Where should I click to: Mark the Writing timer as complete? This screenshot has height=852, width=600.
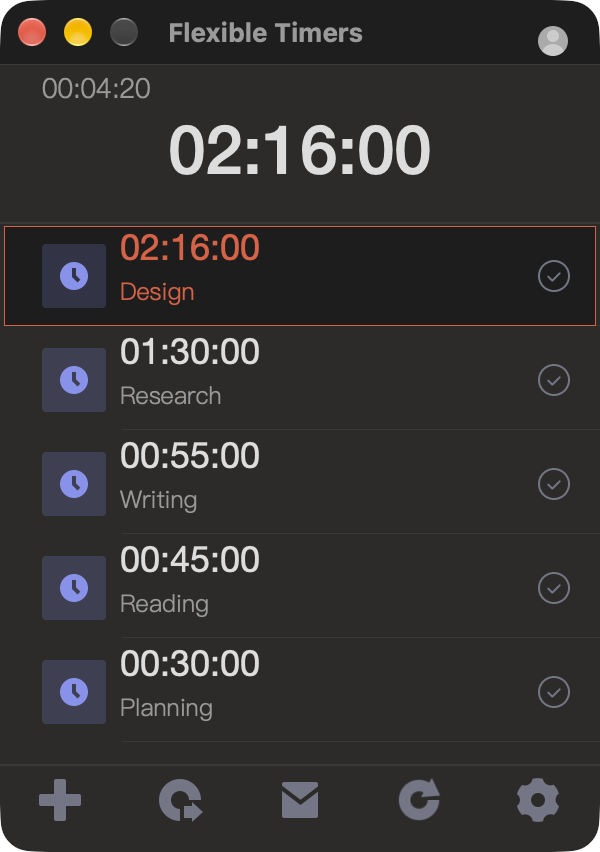coord(554,484)
